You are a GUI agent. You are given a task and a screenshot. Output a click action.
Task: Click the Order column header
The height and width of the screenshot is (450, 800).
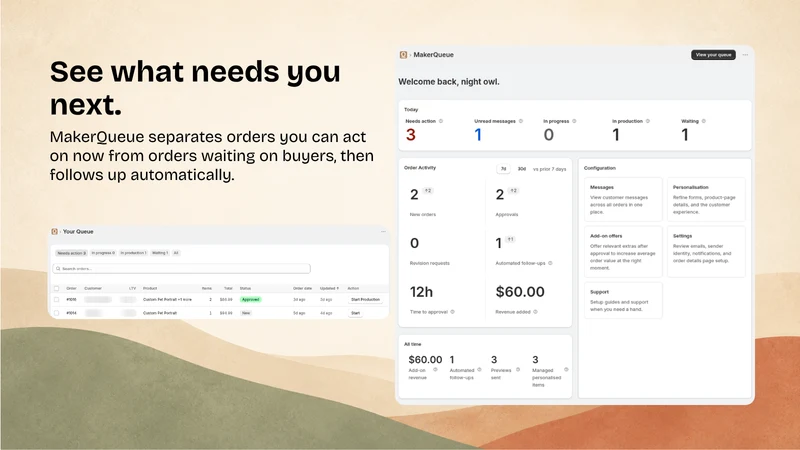click(x=71, y=288)
